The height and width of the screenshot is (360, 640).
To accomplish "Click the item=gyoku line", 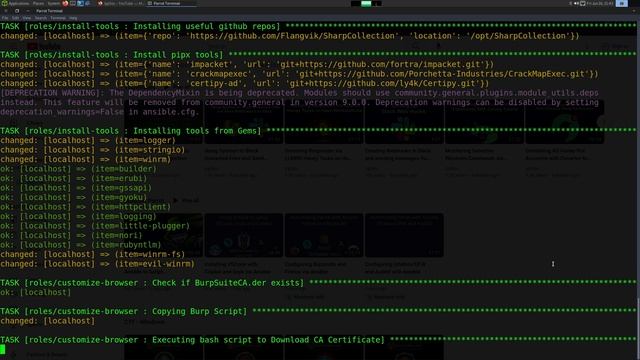I will (73, 197).
